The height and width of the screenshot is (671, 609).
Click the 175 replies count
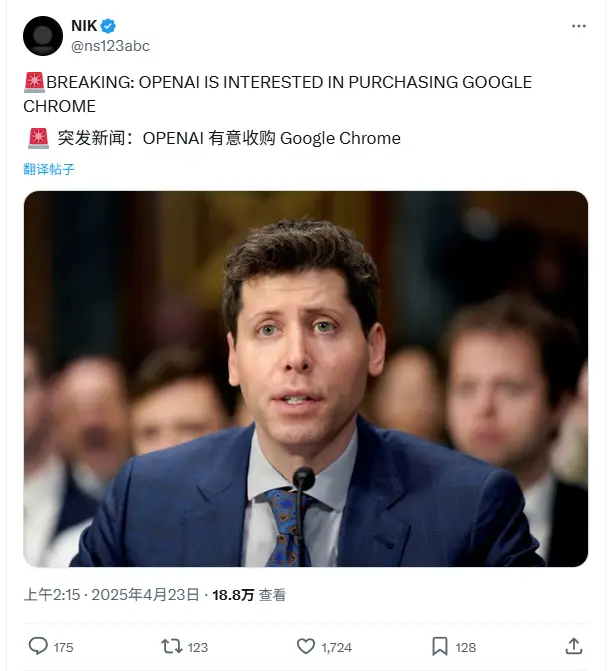coord(63,647)
